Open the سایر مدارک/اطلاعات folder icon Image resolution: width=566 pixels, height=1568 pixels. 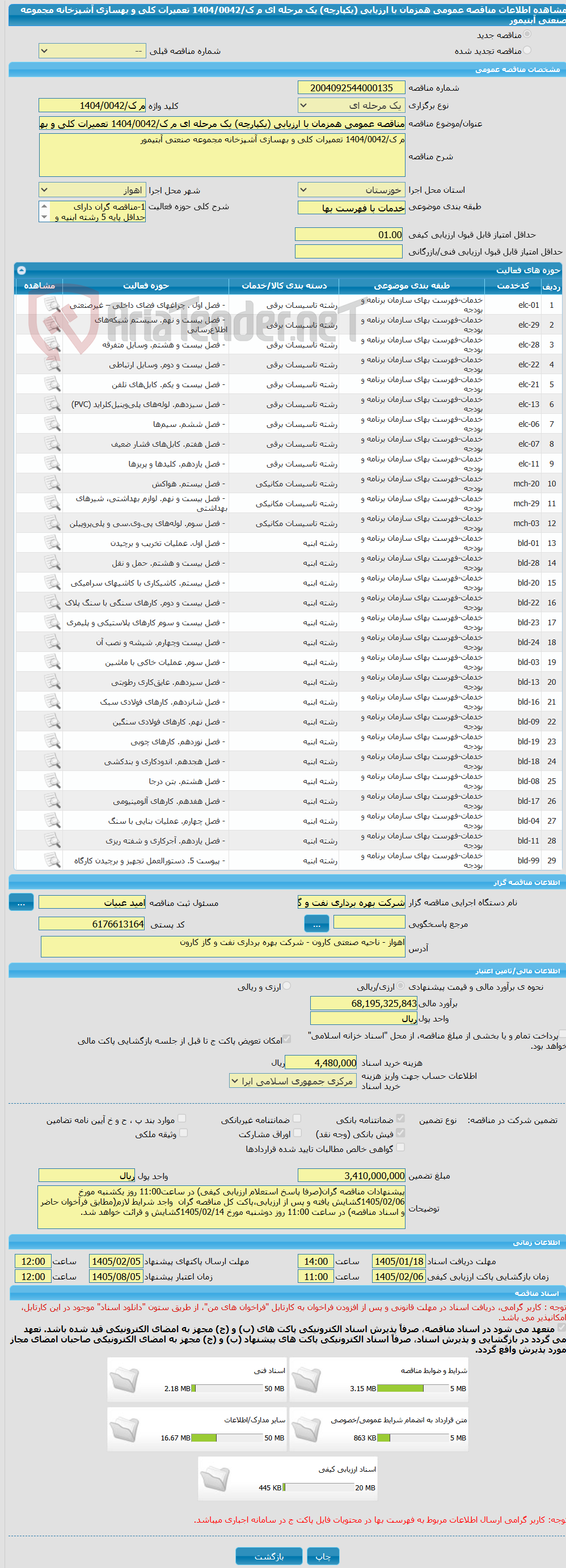pyautogui.click(x=125, y=1429)
